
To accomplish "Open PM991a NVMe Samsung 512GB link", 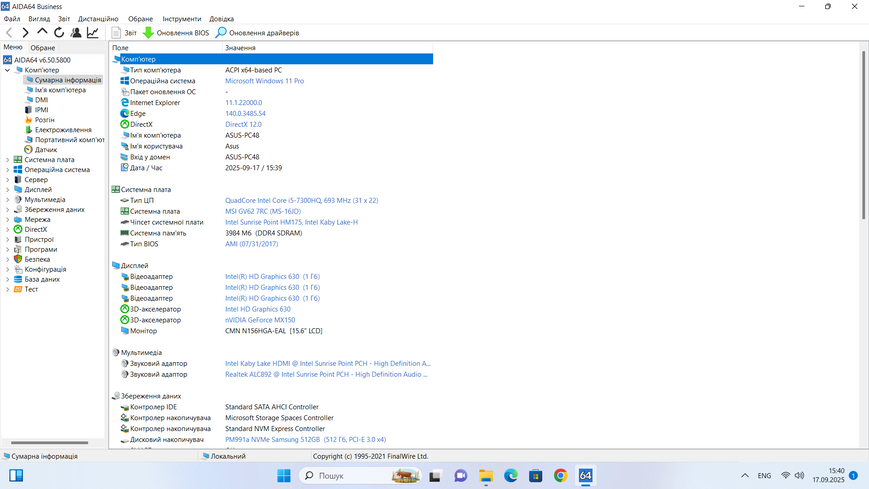I will click(305, 440).
